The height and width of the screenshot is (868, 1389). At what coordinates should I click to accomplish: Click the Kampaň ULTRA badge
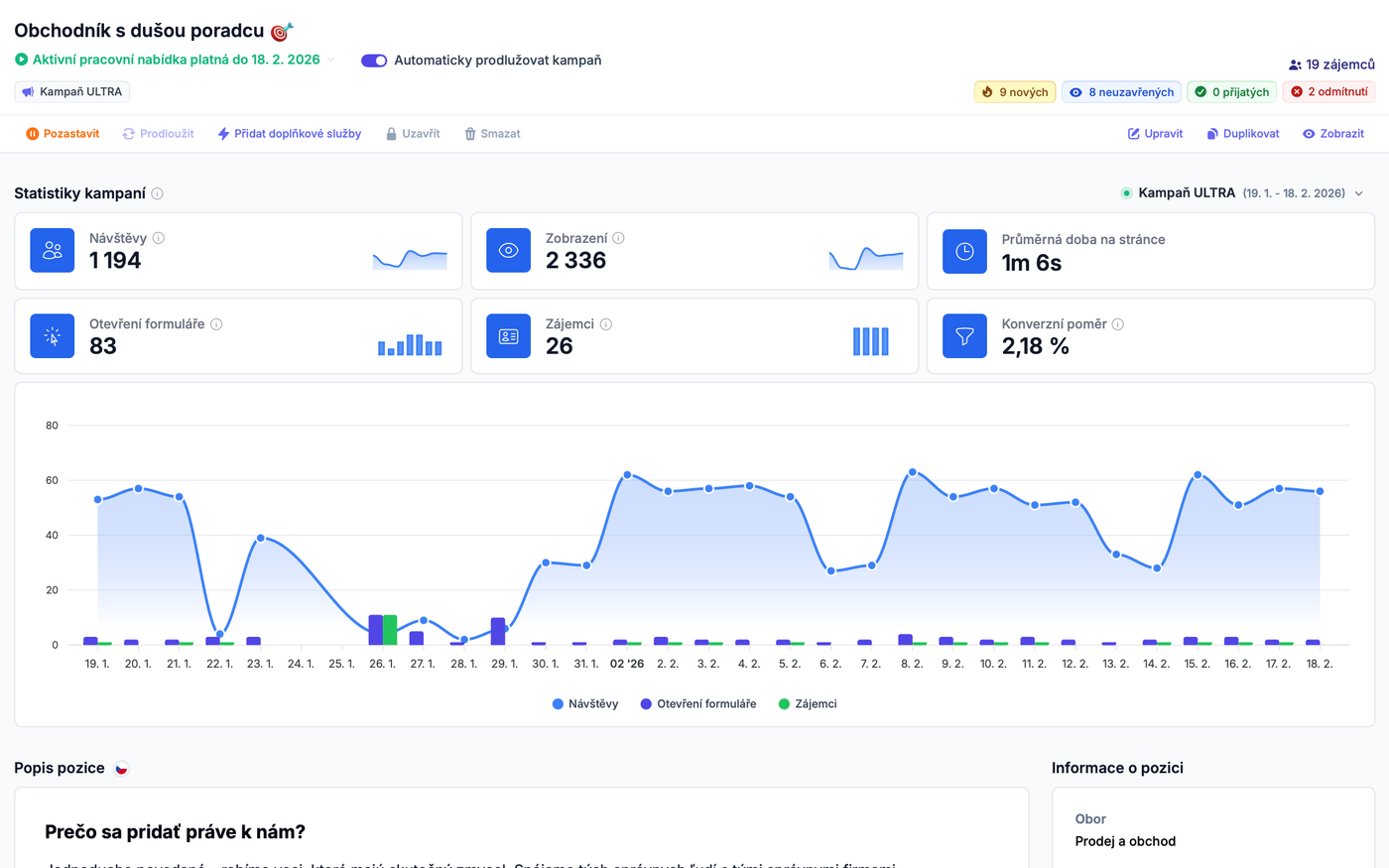click(72, 92)
